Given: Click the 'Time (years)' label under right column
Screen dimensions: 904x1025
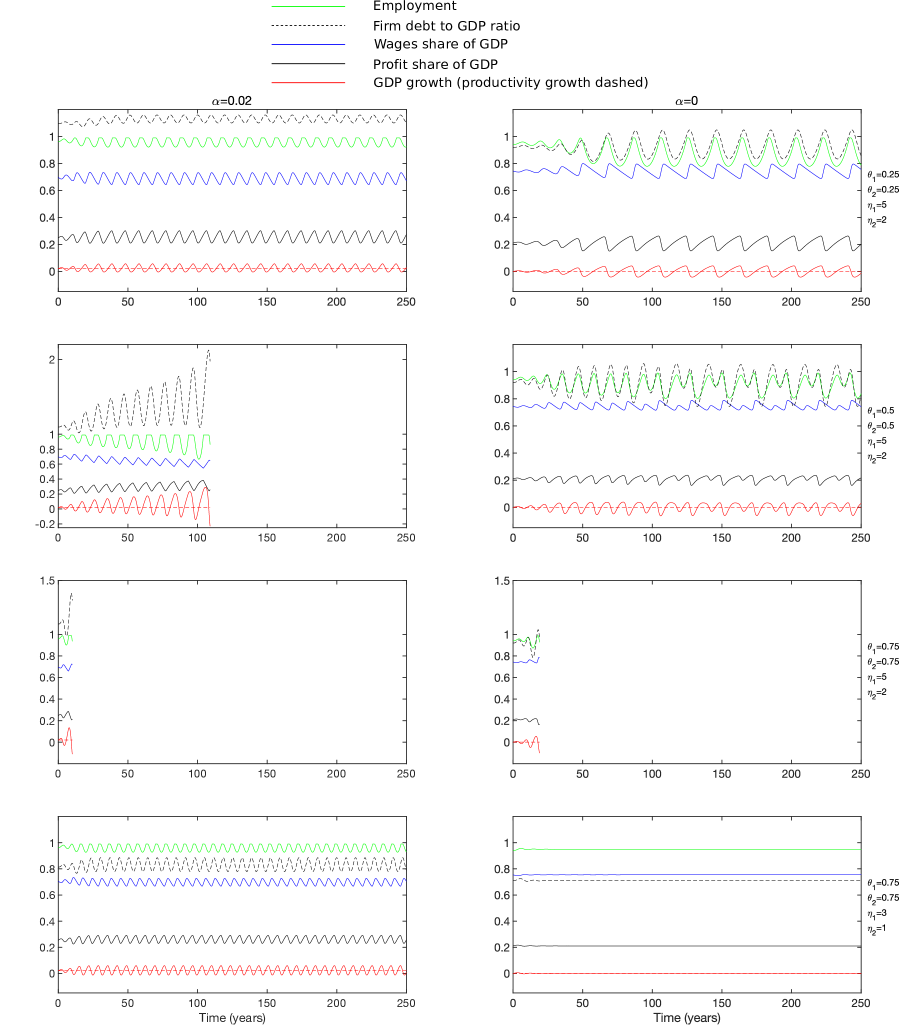Looking at the screenshot, I should tap(687, 1018).
